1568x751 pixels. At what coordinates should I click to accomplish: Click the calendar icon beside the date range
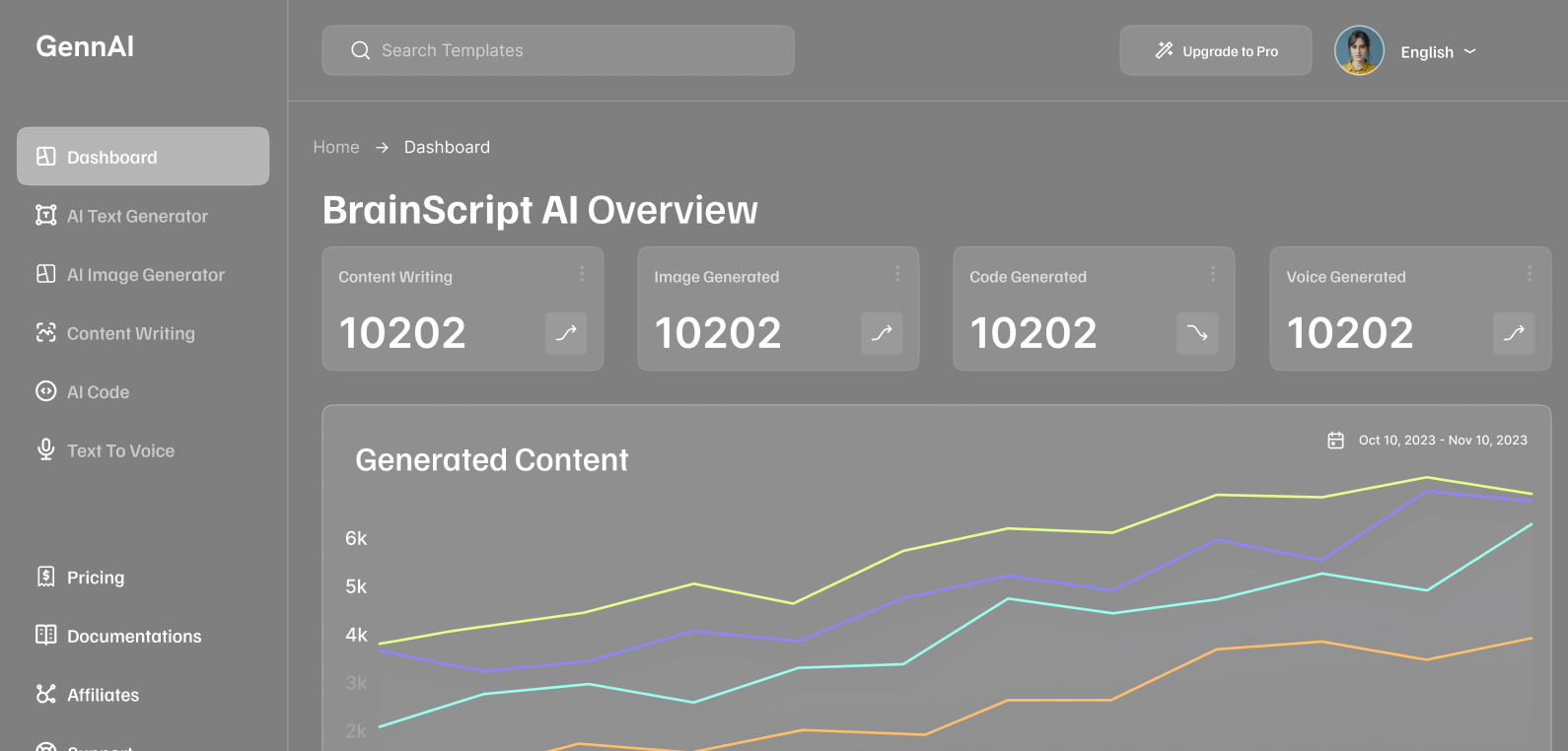click(x=1335, y=441)
